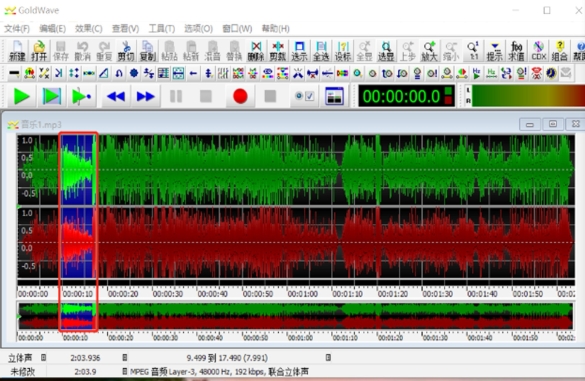Viewport: 585px width, 381px height.
Task: Click the 选显 zoom selection icon
Action: [x=386, y=51]
